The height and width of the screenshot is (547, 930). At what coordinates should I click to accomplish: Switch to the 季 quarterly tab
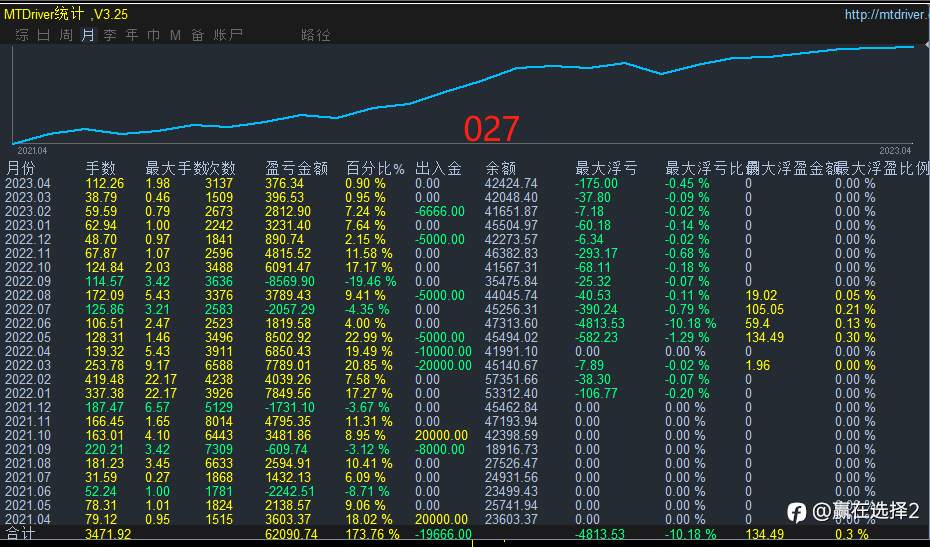point(110,35)
